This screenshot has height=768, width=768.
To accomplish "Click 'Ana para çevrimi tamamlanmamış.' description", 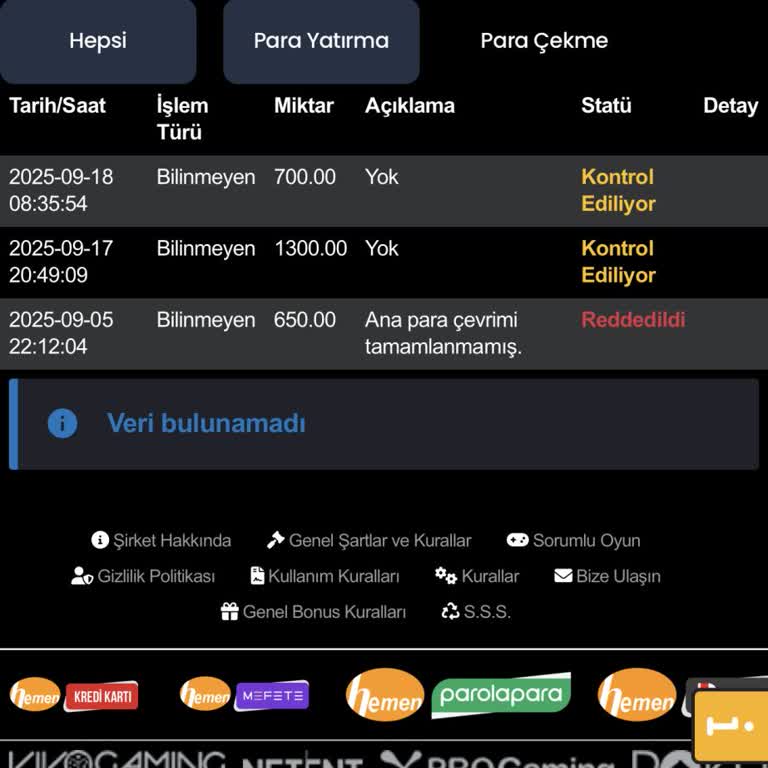I will tap(443, 334).
